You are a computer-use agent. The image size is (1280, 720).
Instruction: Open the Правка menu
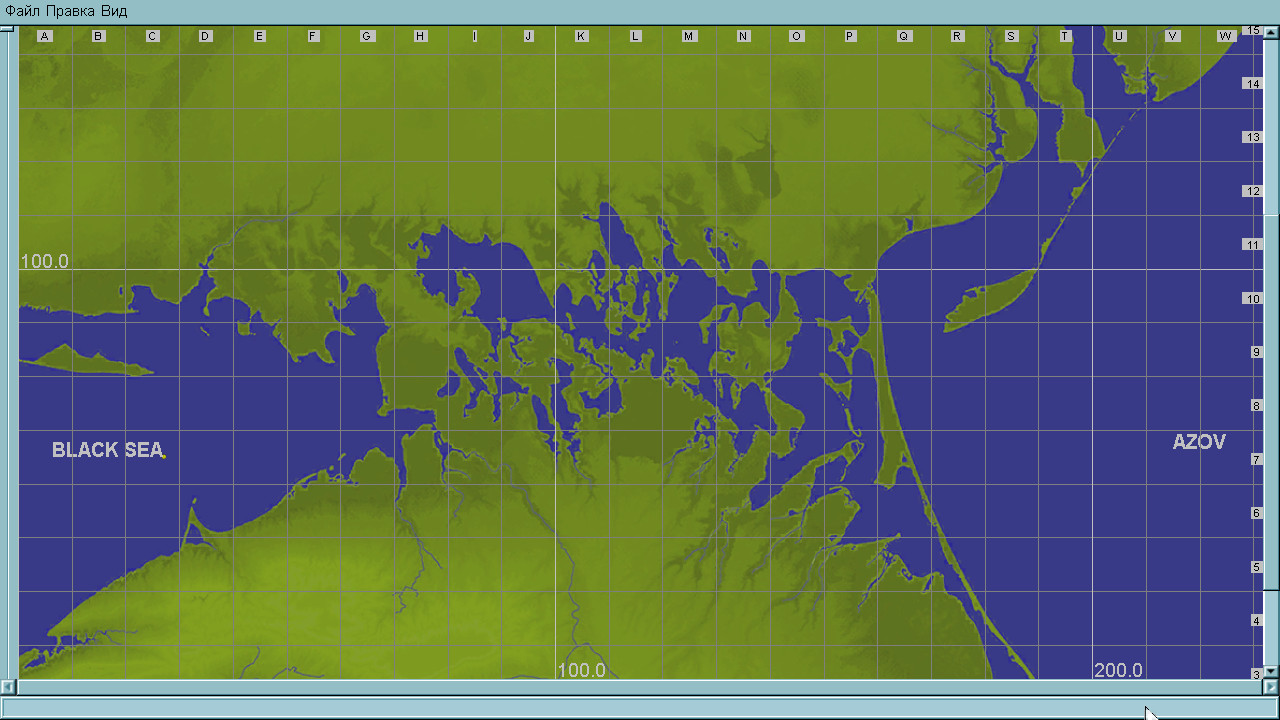tap(72, 11)
